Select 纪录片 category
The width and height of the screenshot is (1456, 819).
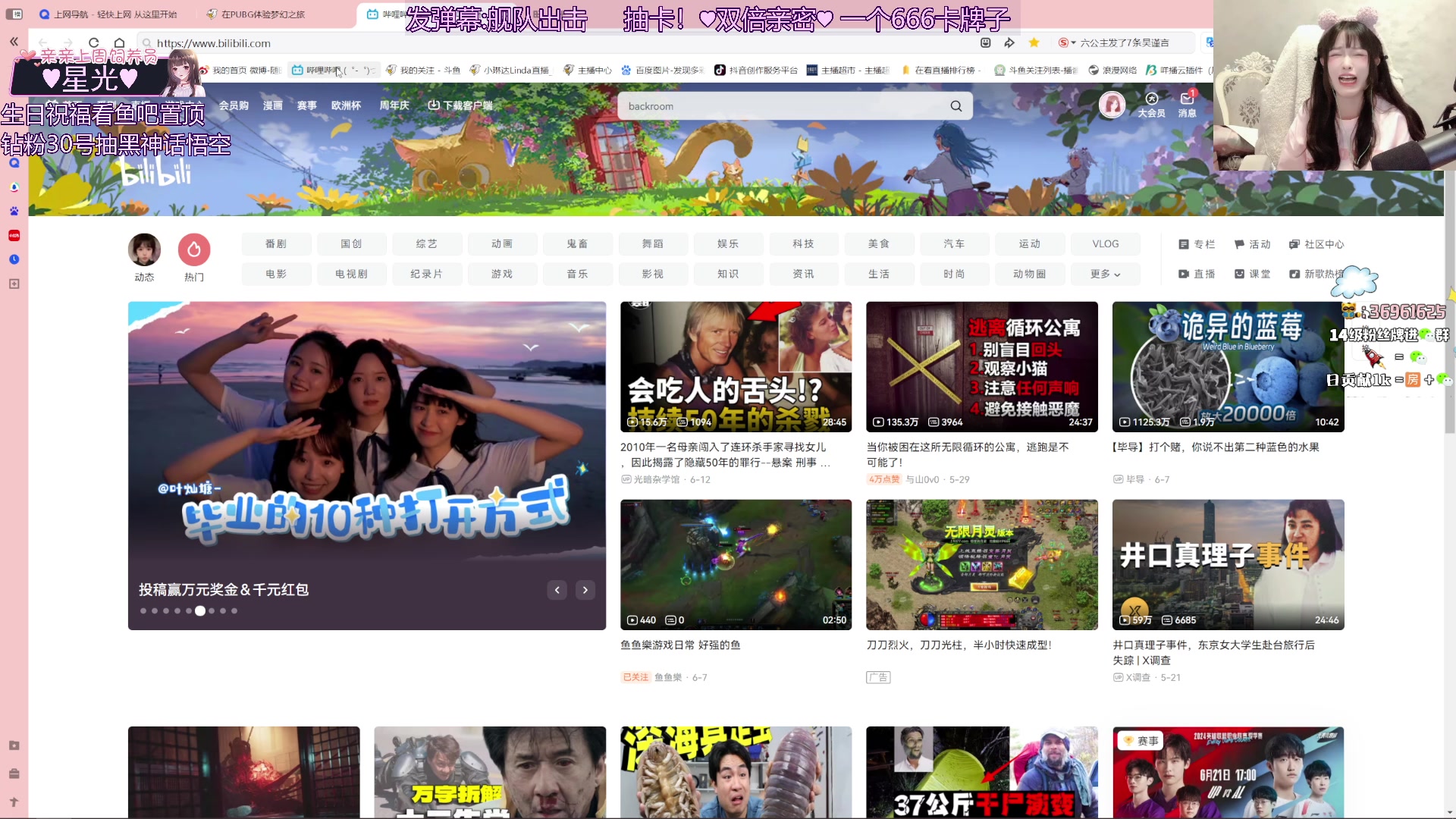pyautogui.click(x=427, y=274)
